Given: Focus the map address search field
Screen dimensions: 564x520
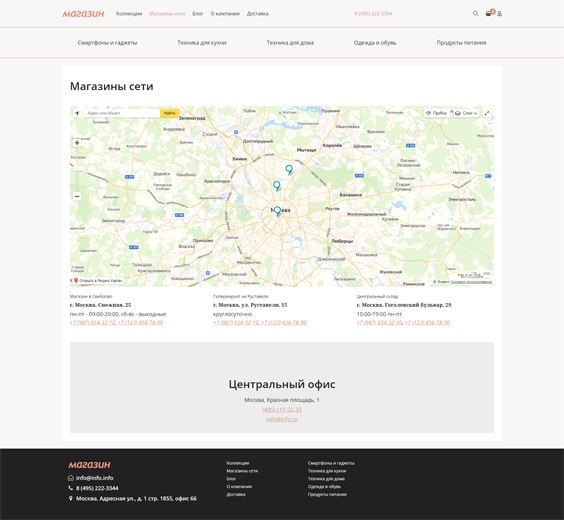Looking at the screenshot, I should point(122,113).
